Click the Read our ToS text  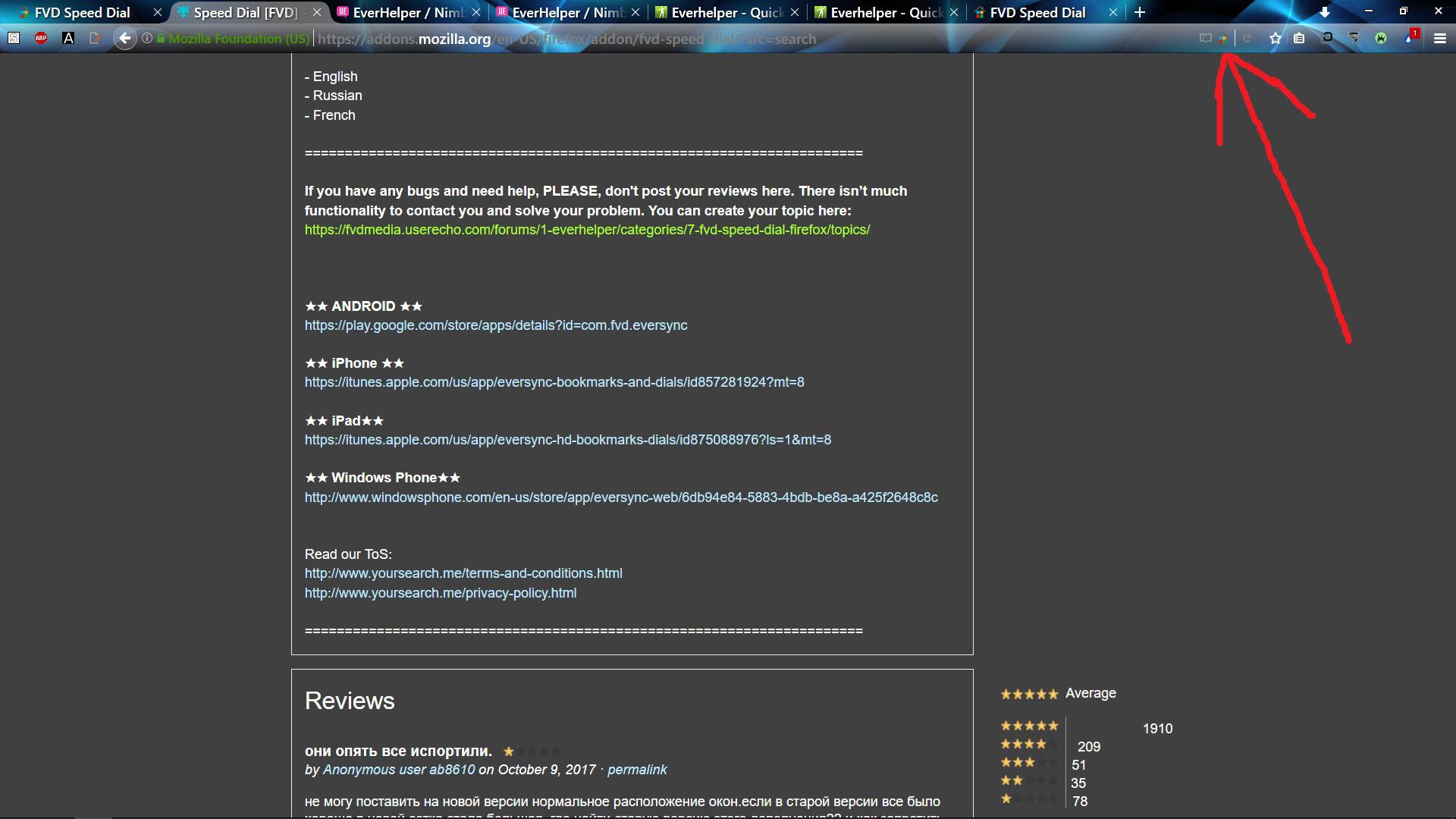(348, 554)
